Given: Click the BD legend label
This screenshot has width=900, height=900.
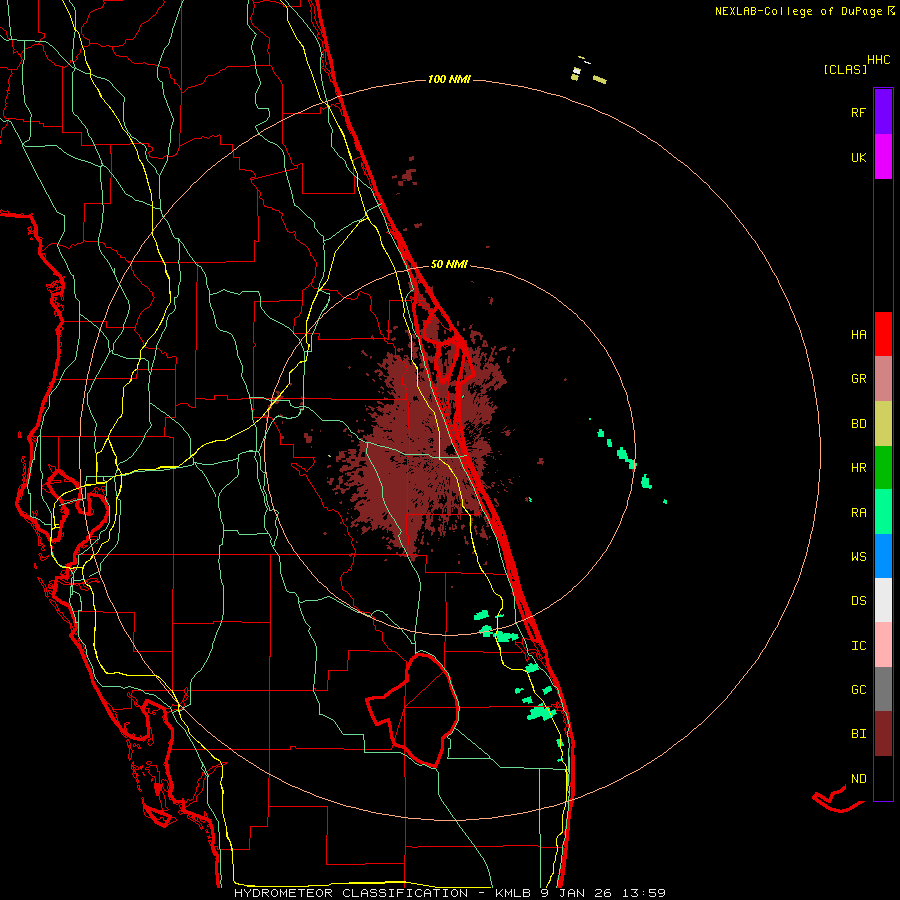Looking at the screenshot, I should pos(858,424).
